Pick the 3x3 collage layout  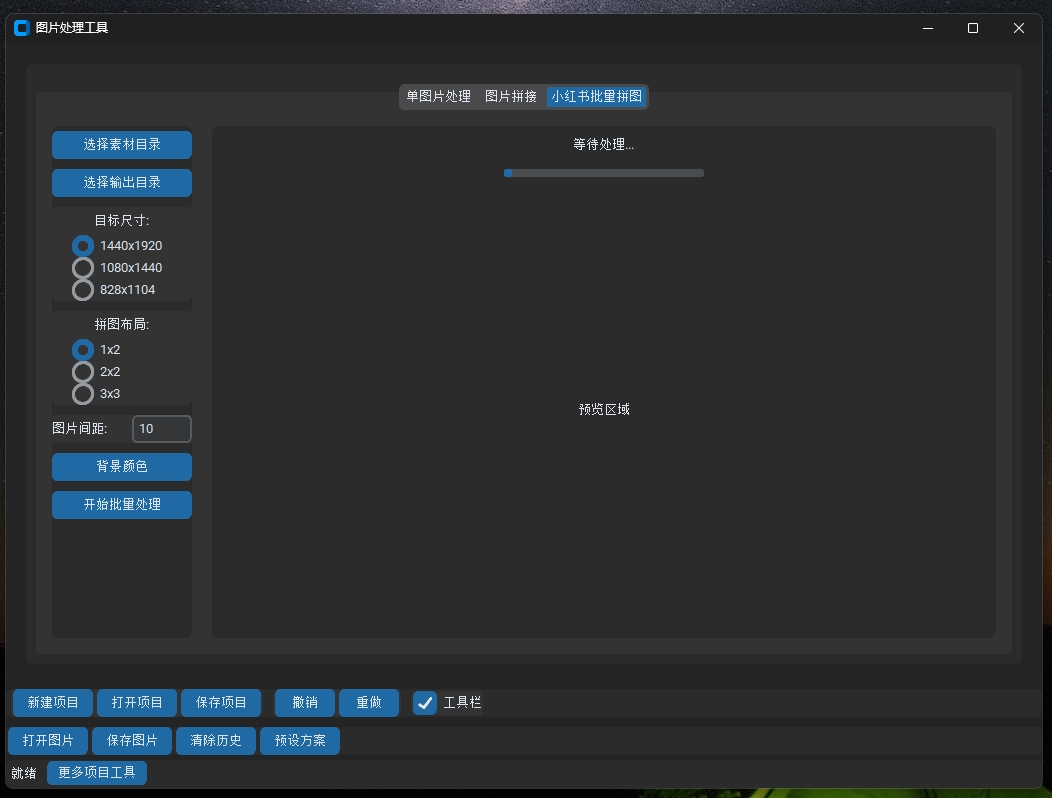[x=97, y=394]
